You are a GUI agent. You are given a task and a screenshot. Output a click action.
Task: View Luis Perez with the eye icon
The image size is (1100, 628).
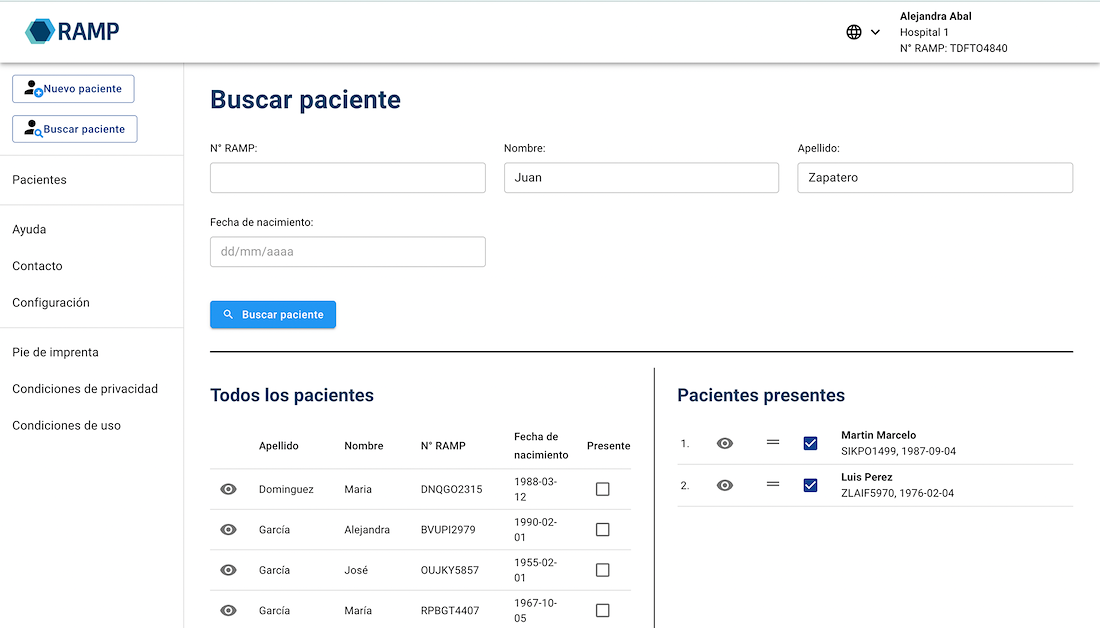[725, 486]
